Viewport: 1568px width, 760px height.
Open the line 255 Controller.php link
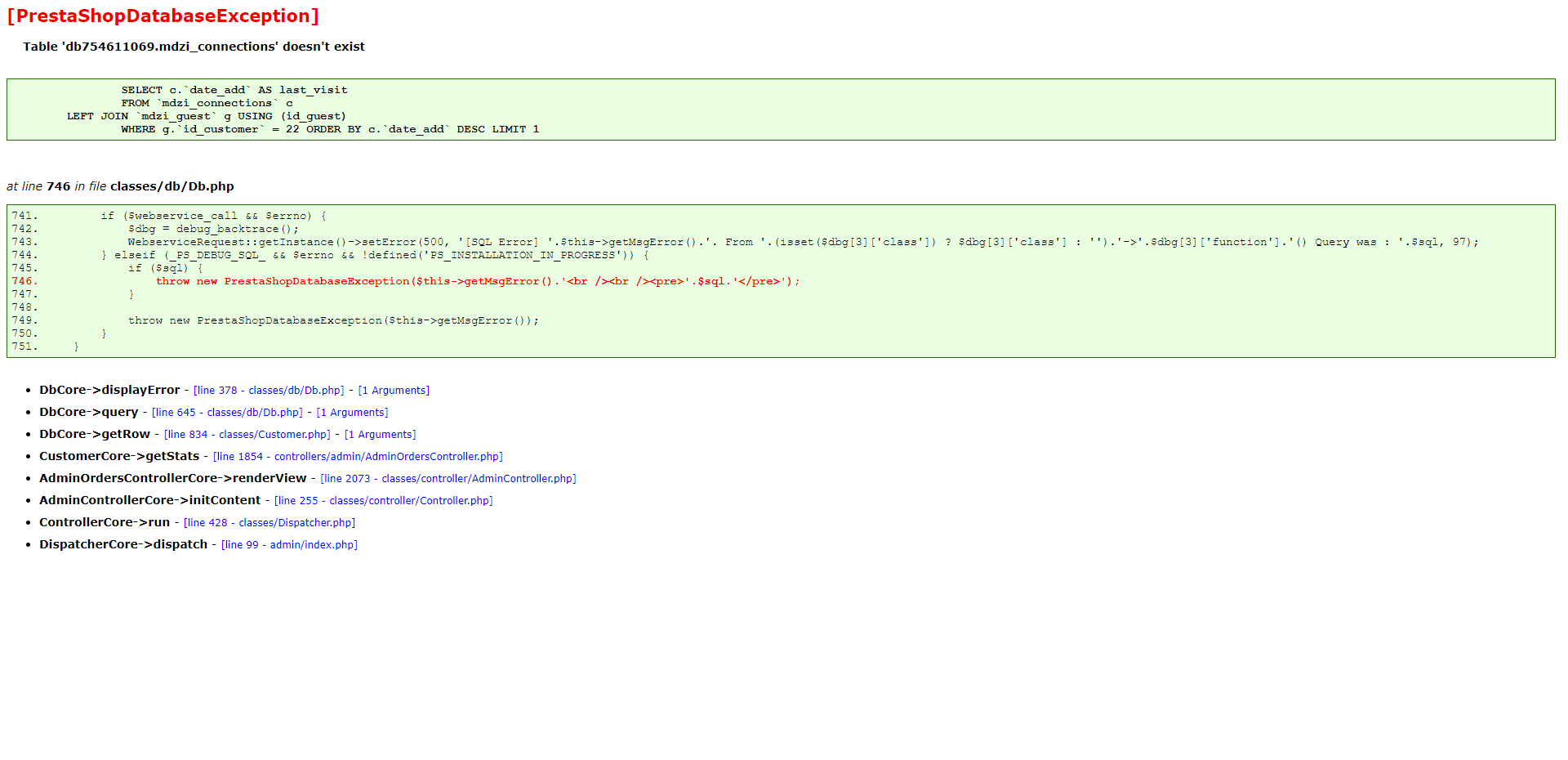(x=384, y=501)
